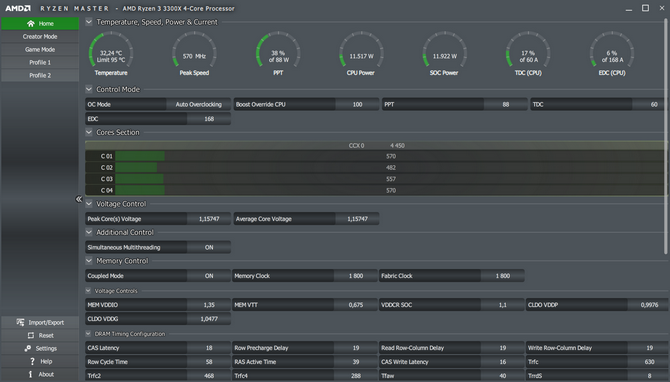670x382 pixels.
Task: Collapse the Voltage Controls subsection
Action: tap(88, 291)
